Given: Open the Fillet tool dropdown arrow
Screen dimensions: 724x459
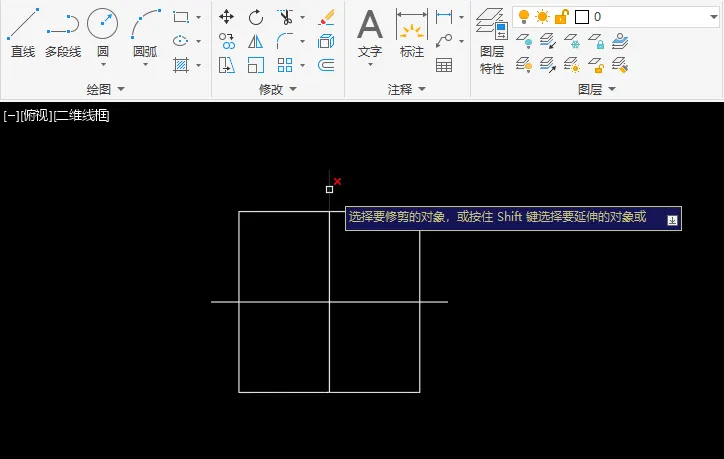Looking at the screenshot, I should tap(302, 42).
